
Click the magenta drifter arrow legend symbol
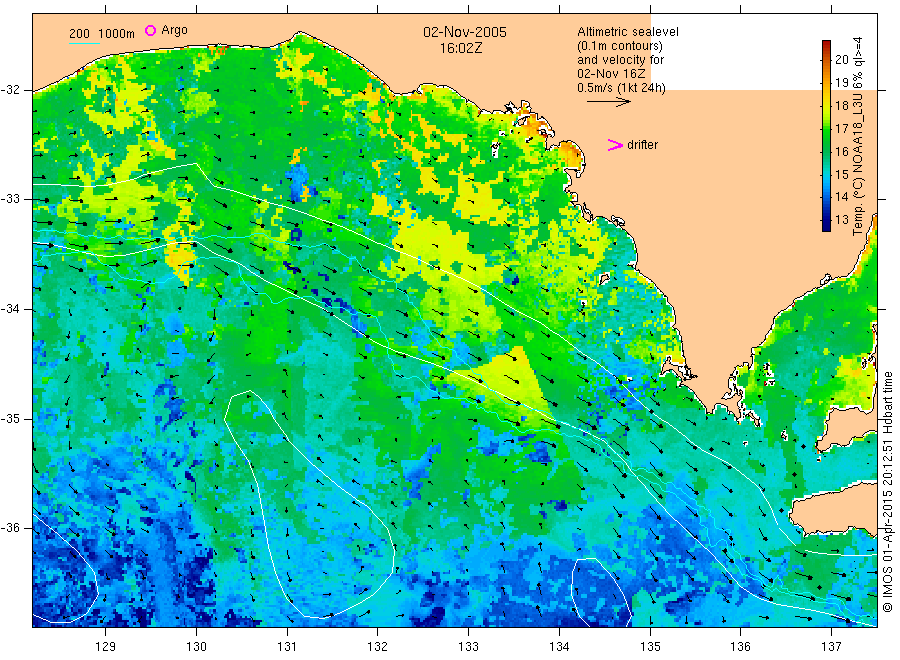pyautogui.click(x=615, y=145)
